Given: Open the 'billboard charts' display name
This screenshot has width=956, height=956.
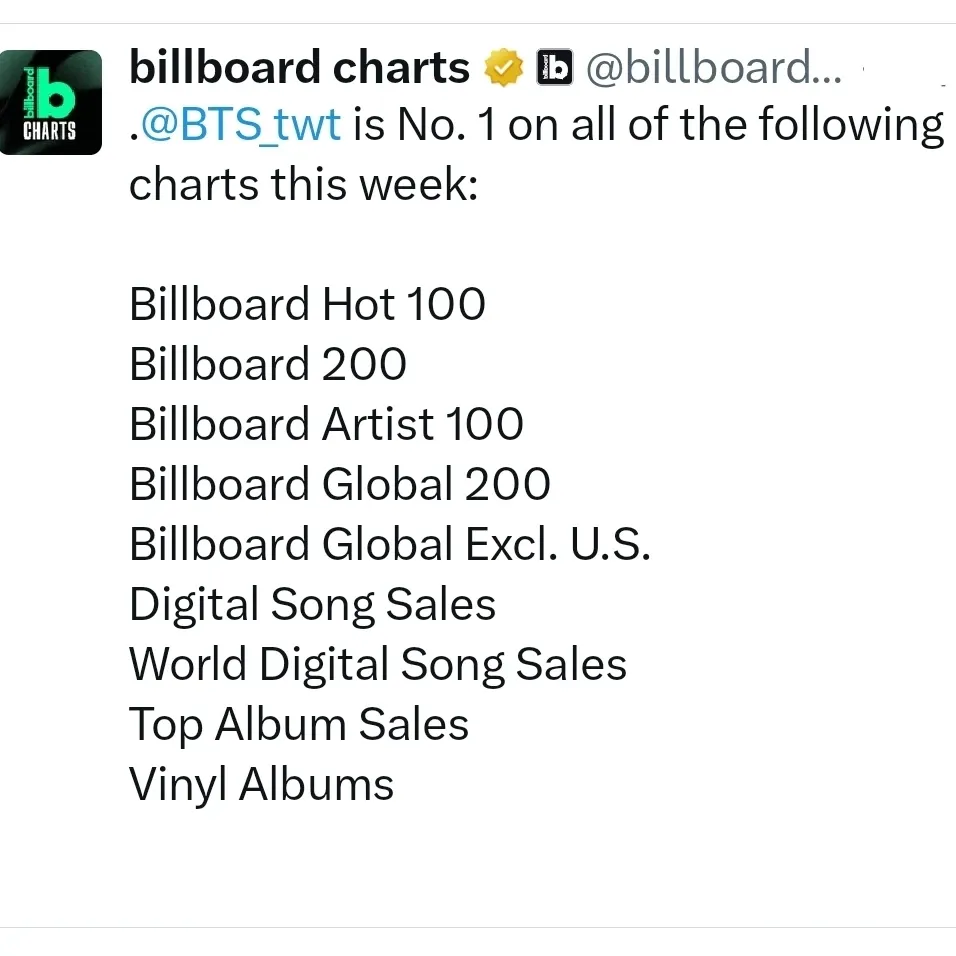Looking at the screenshot, I should click(300, 68).
